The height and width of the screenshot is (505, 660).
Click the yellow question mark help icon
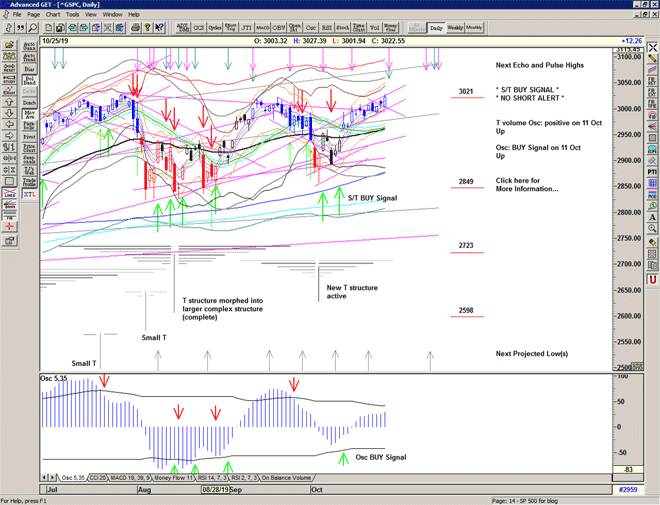pos(147,28)
